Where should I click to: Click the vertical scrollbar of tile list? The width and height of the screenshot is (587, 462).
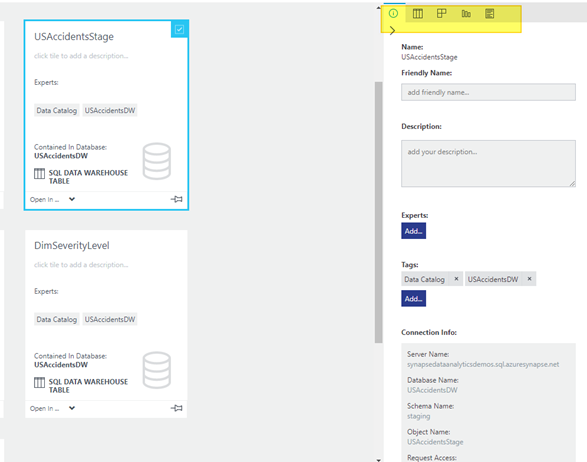(x=378, y=212)
